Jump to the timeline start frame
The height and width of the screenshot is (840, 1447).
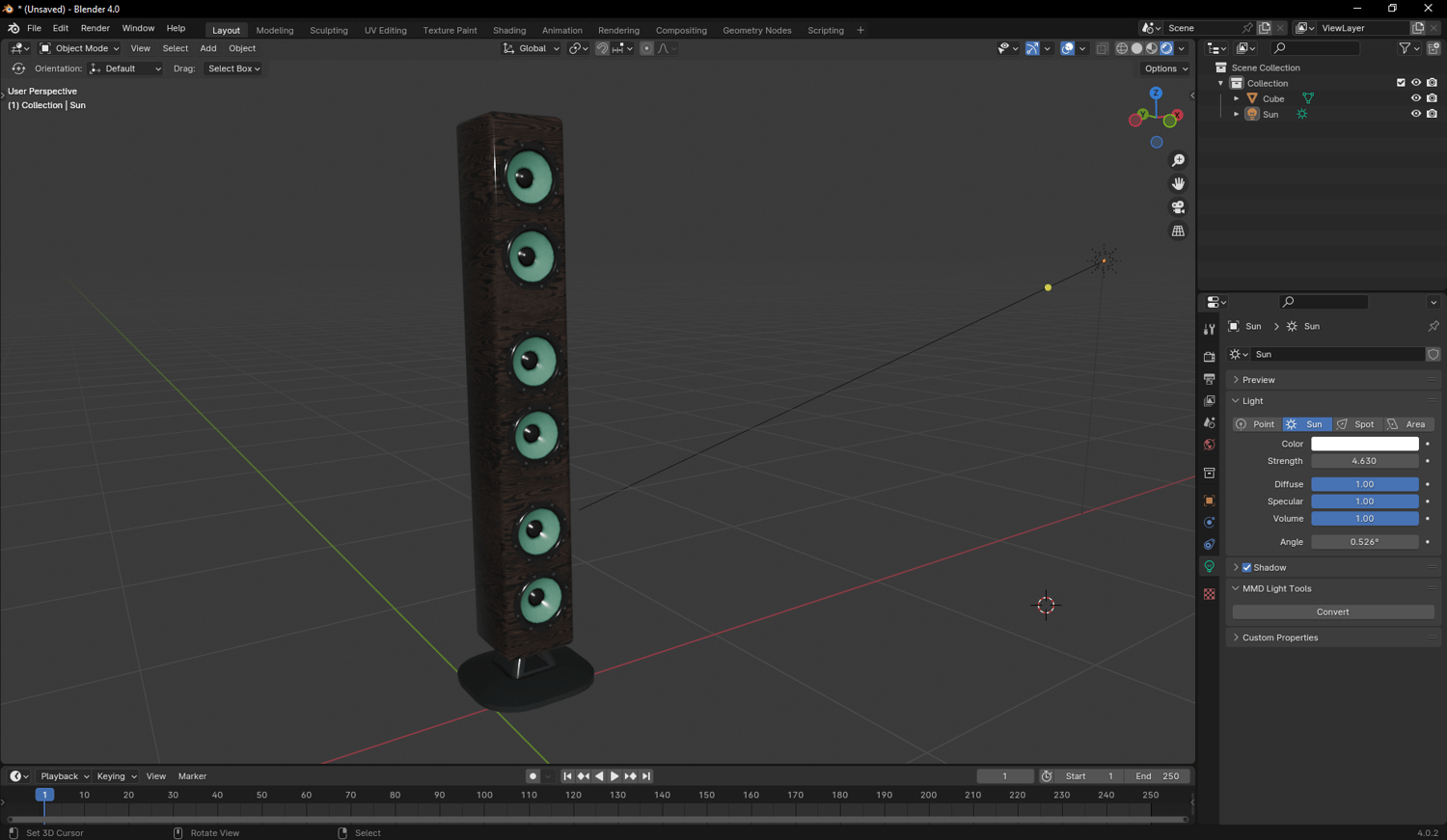coord(567,776)
